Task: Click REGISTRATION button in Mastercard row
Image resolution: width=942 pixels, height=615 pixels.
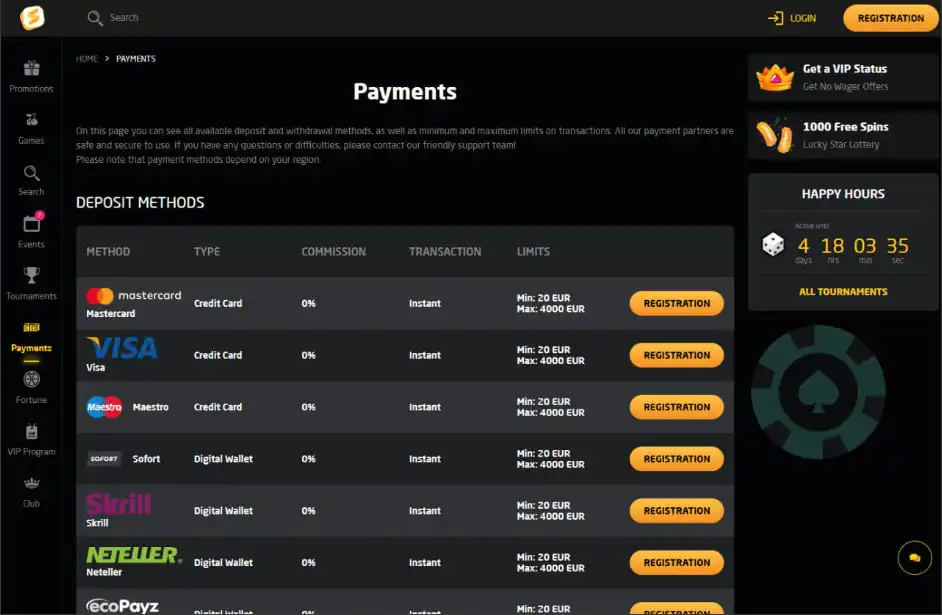Action: 676,303
